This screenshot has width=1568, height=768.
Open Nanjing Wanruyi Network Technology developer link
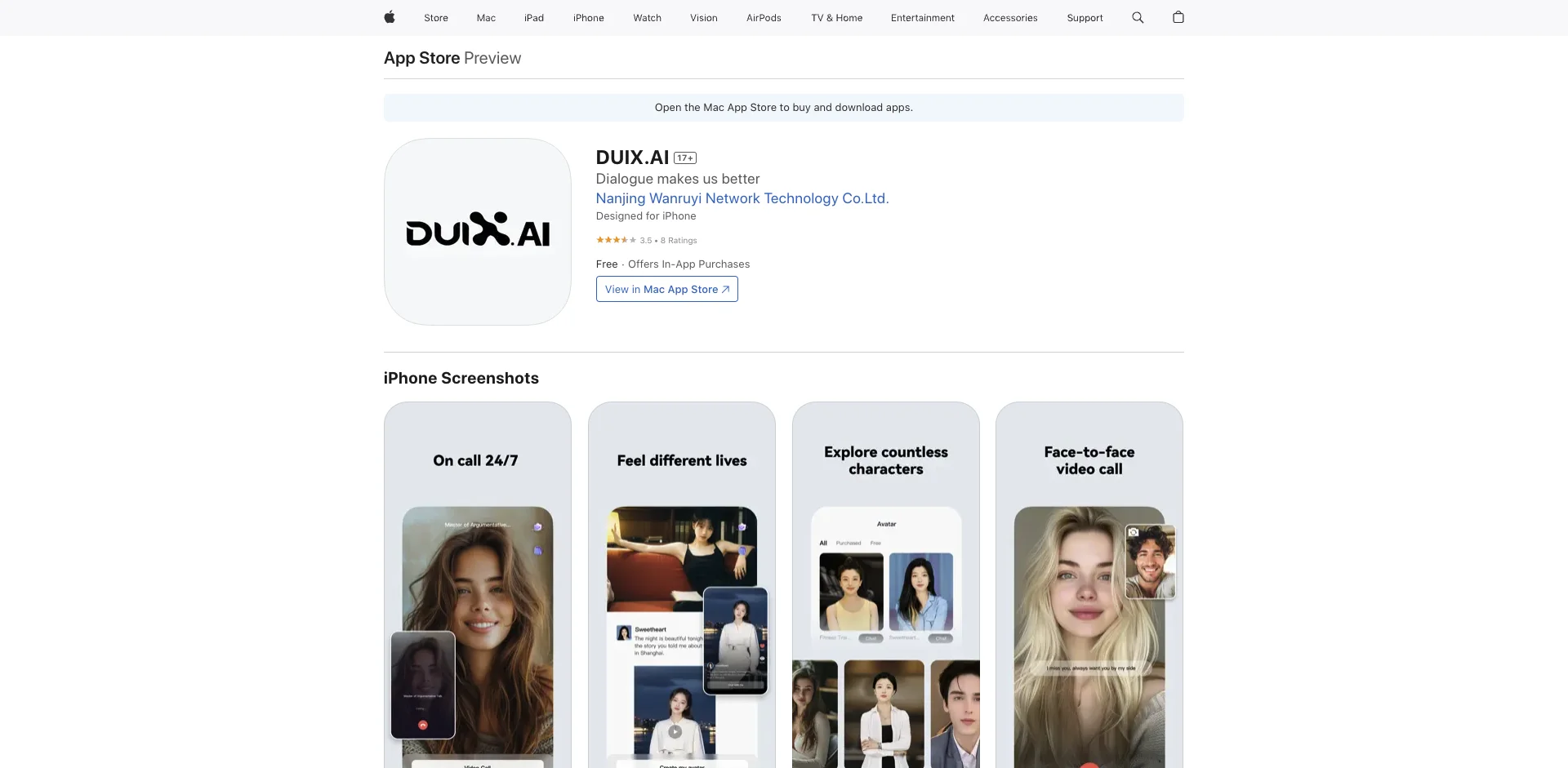click(x=742, y=198)
